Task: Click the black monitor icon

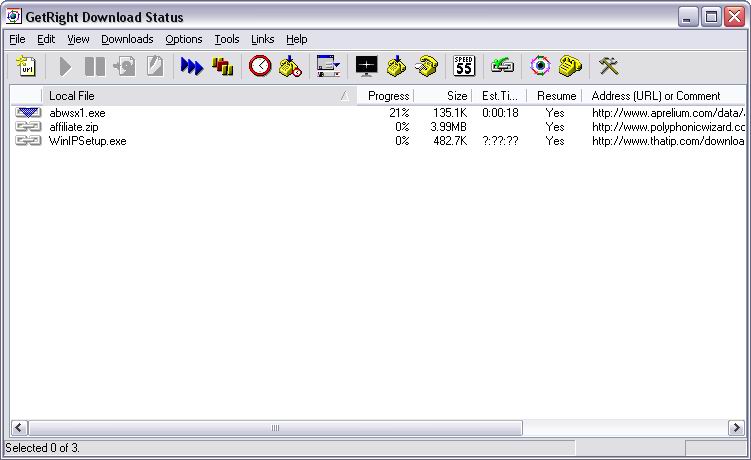Action: click(366, 66)
